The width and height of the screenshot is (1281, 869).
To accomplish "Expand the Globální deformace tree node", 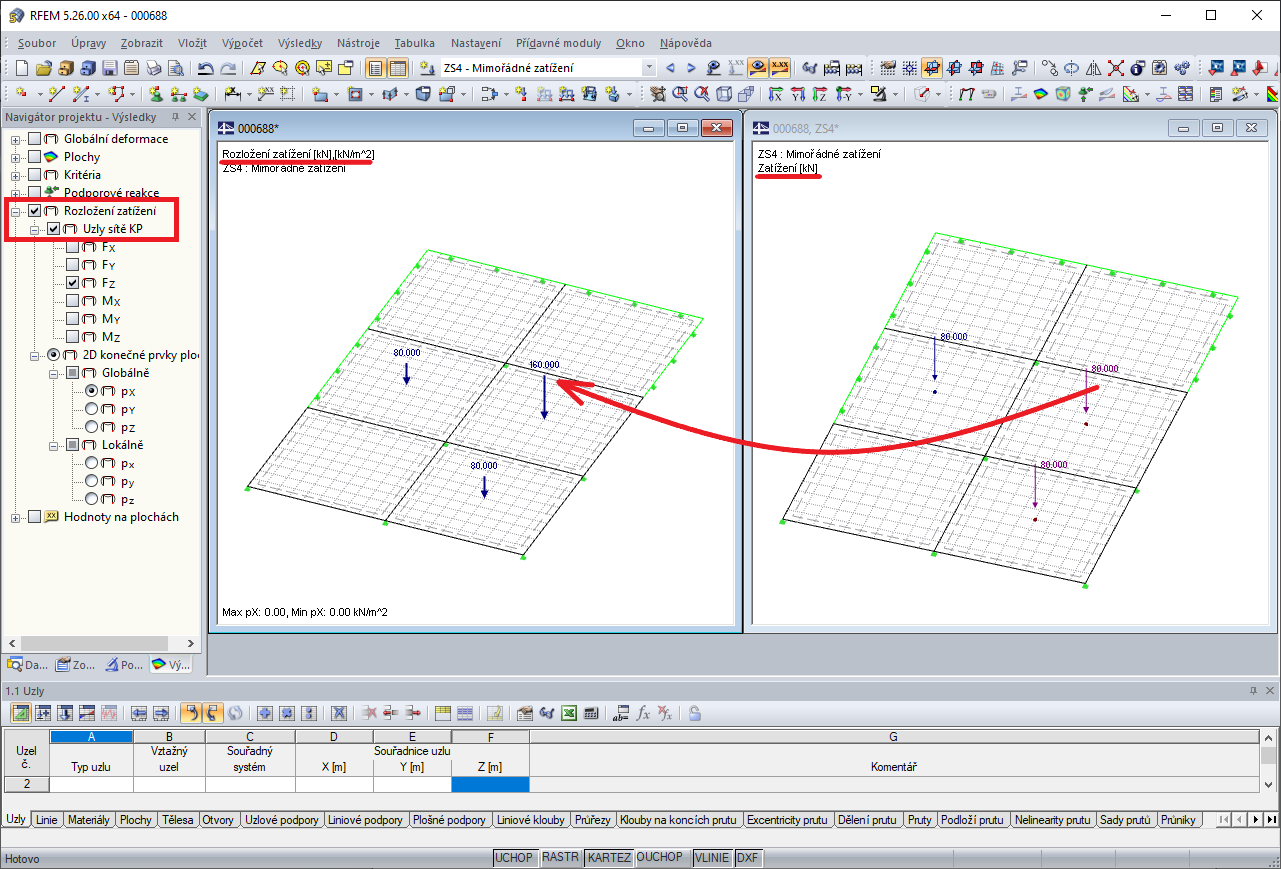I will point(16,139).
